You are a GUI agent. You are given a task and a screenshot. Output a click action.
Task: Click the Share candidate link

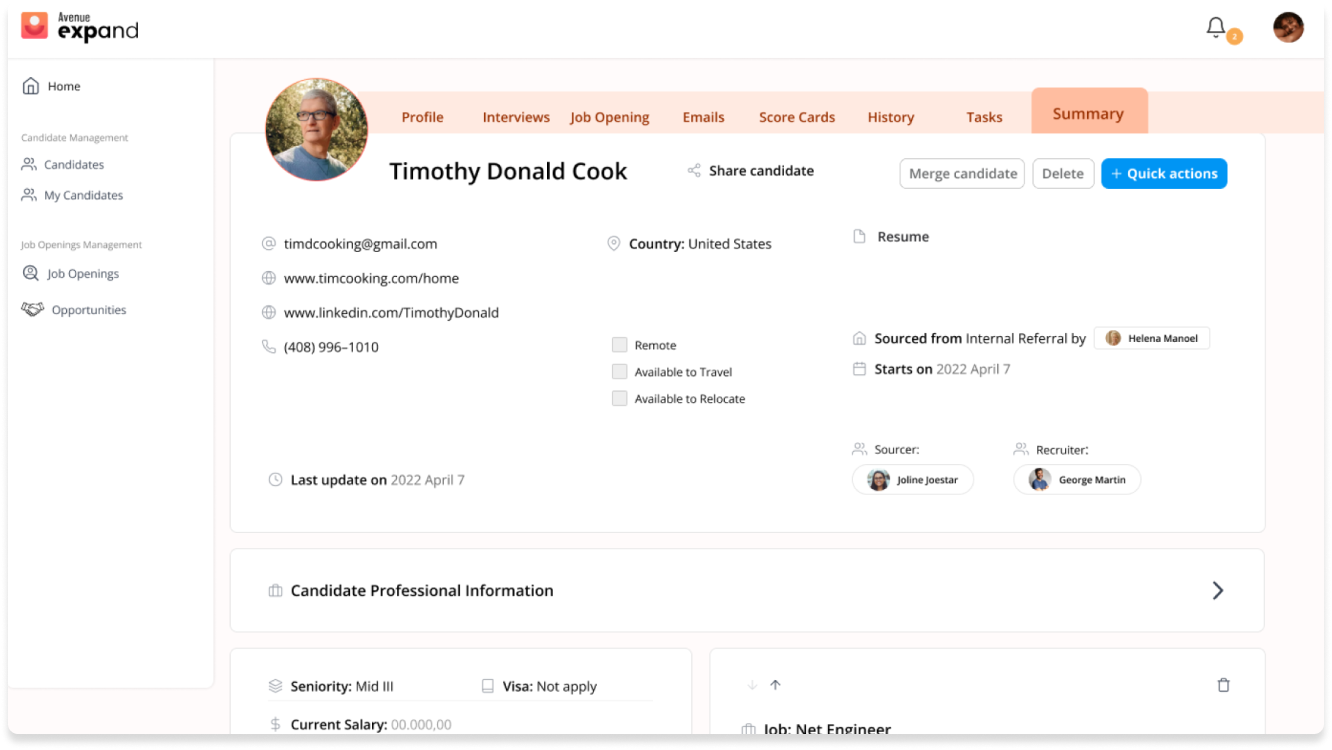(761, 171)
